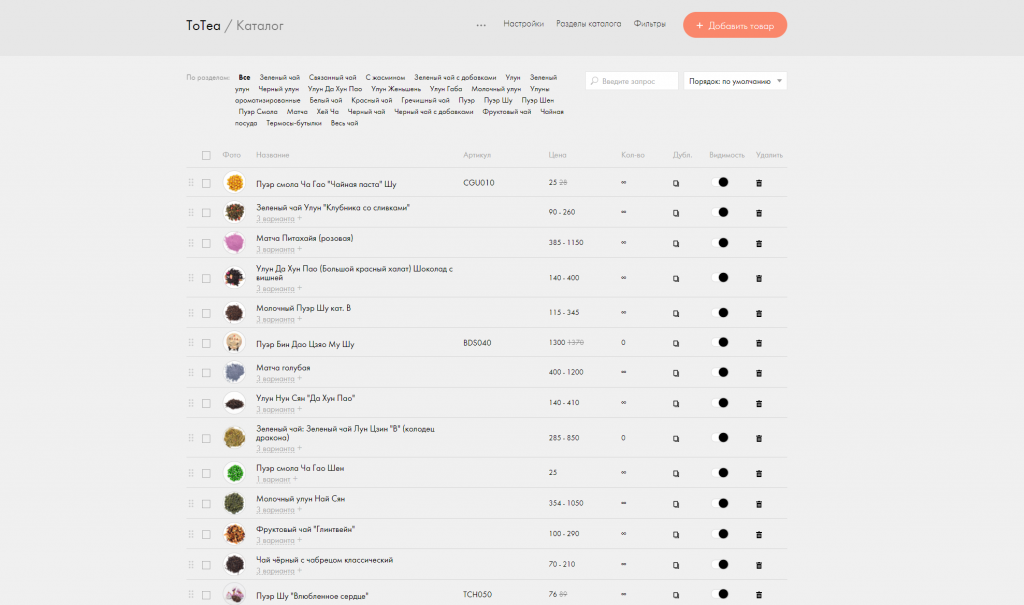This screenshot has width=1024, height=605.
Task: Grab the drag handle of Пуэр смола Ча Гао Шен
Action: pos(191,473)
